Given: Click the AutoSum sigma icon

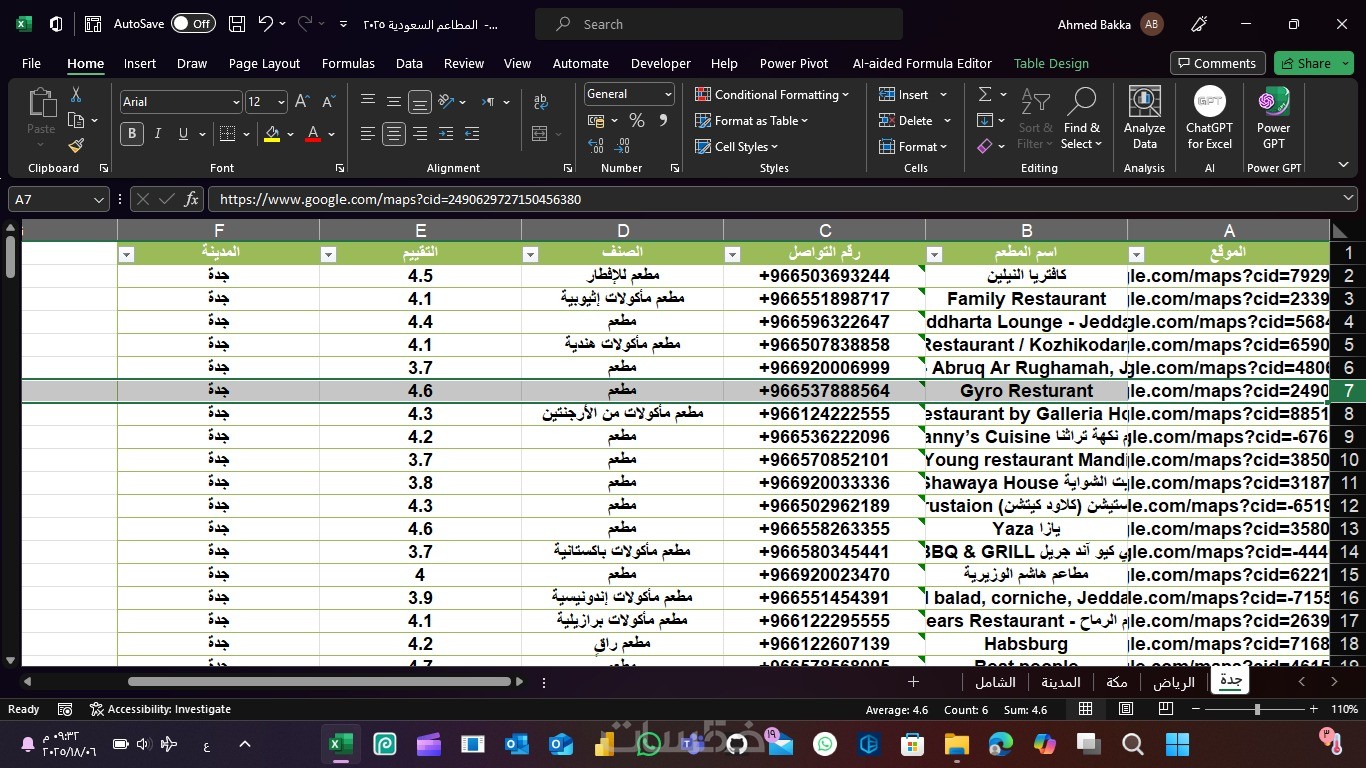Looking at the screenshot, I should (985, 94).
